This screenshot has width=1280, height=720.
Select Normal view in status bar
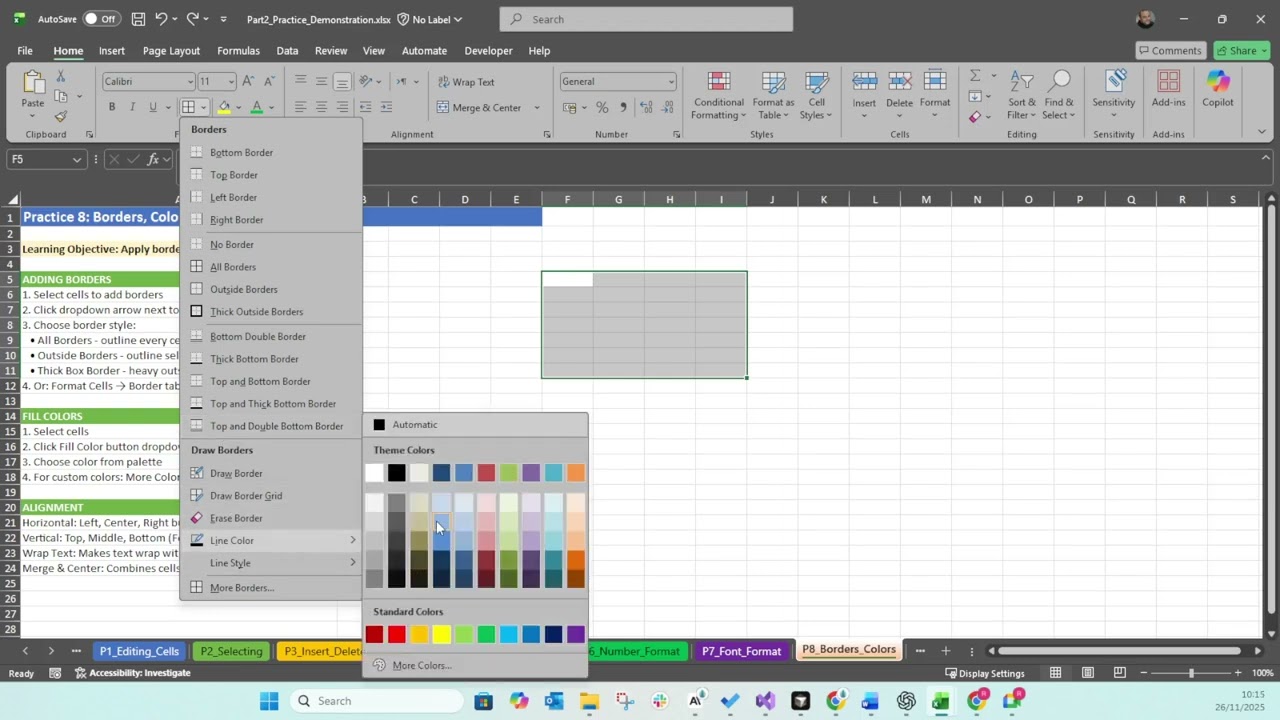pyautogui.click(x=1055, y=673)
